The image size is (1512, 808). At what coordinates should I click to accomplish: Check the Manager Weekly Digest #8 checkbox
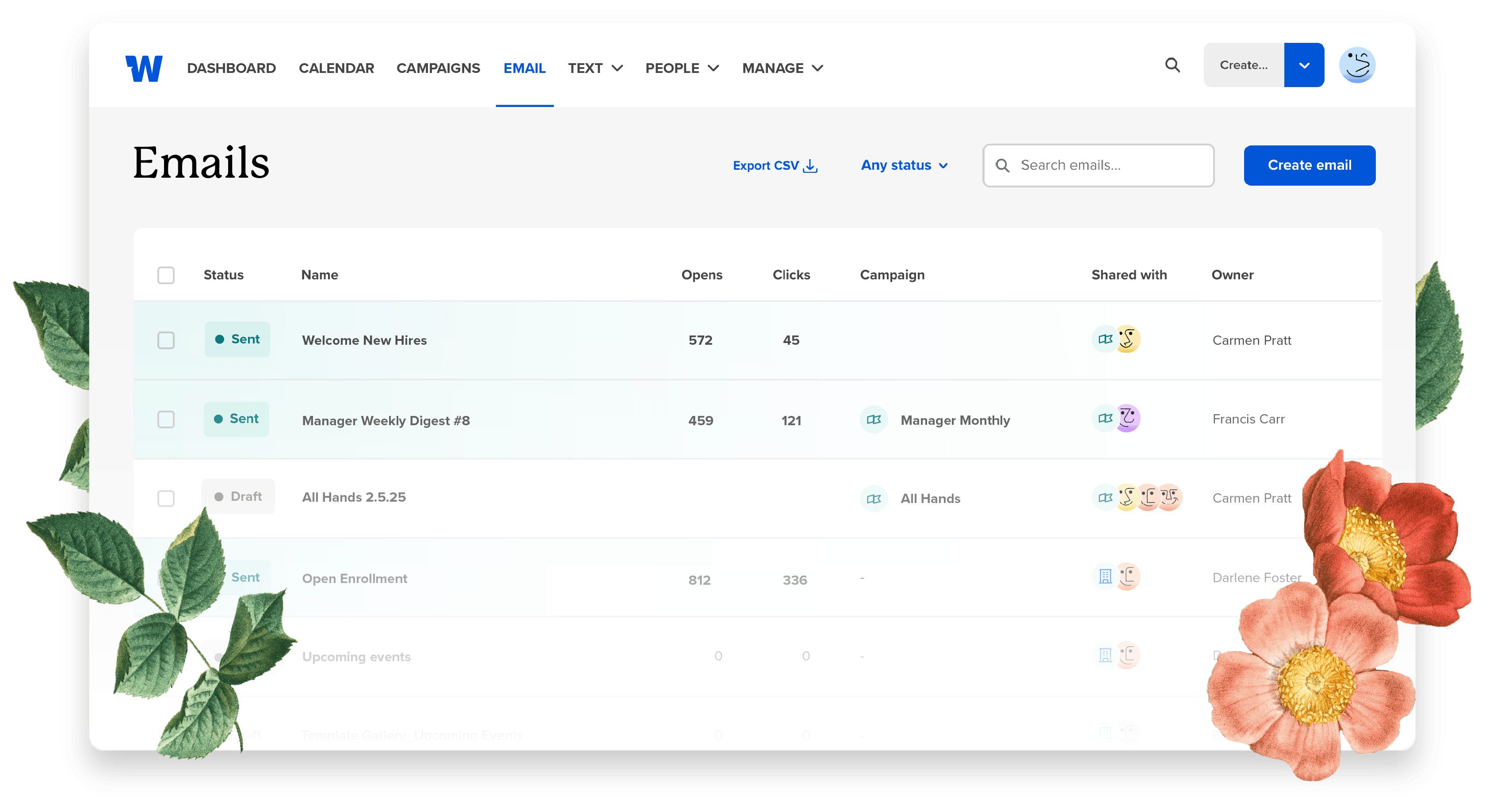click(166, 419)
